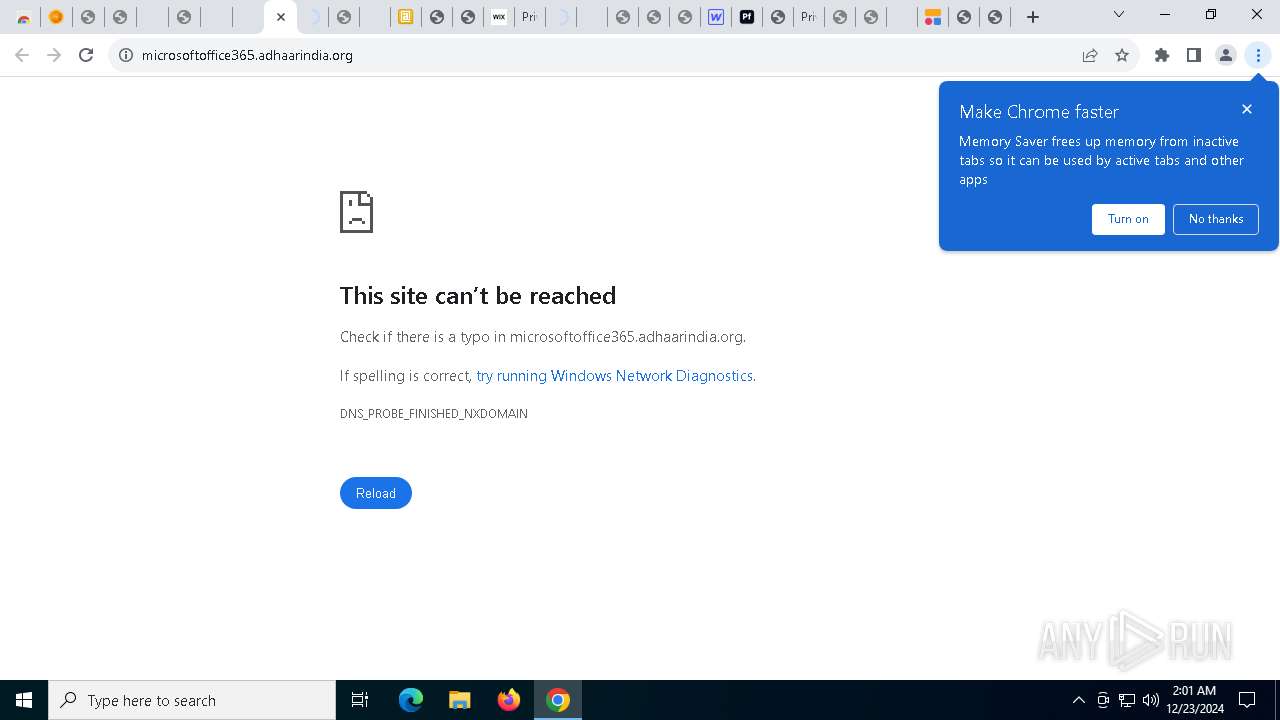Open the taskbar clock showing 2:01 AM
This screenshot has height=720, width=1280.
coord(1195,700)
